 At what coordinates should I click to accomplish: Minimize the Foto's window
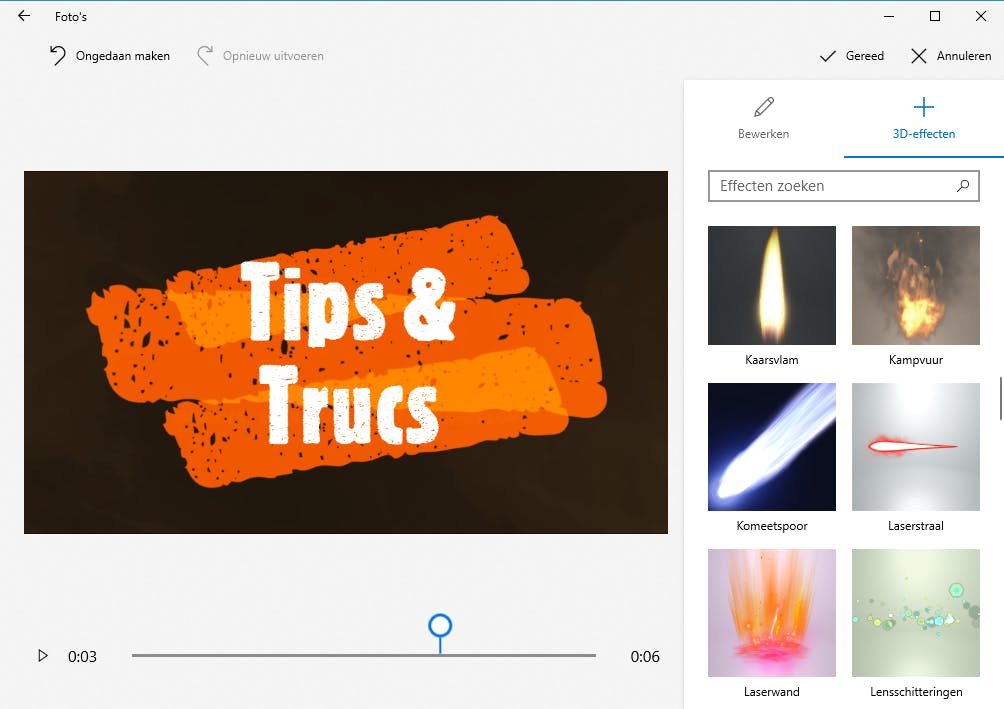point(889,16)
